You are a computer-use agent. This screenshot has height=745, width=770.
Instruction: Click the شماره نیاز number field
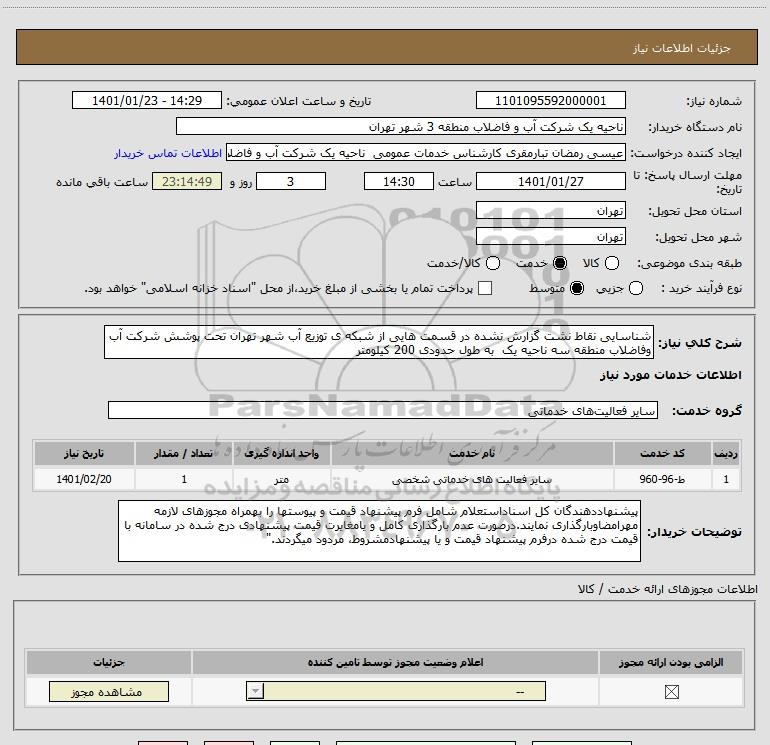(x=550, y=100)
